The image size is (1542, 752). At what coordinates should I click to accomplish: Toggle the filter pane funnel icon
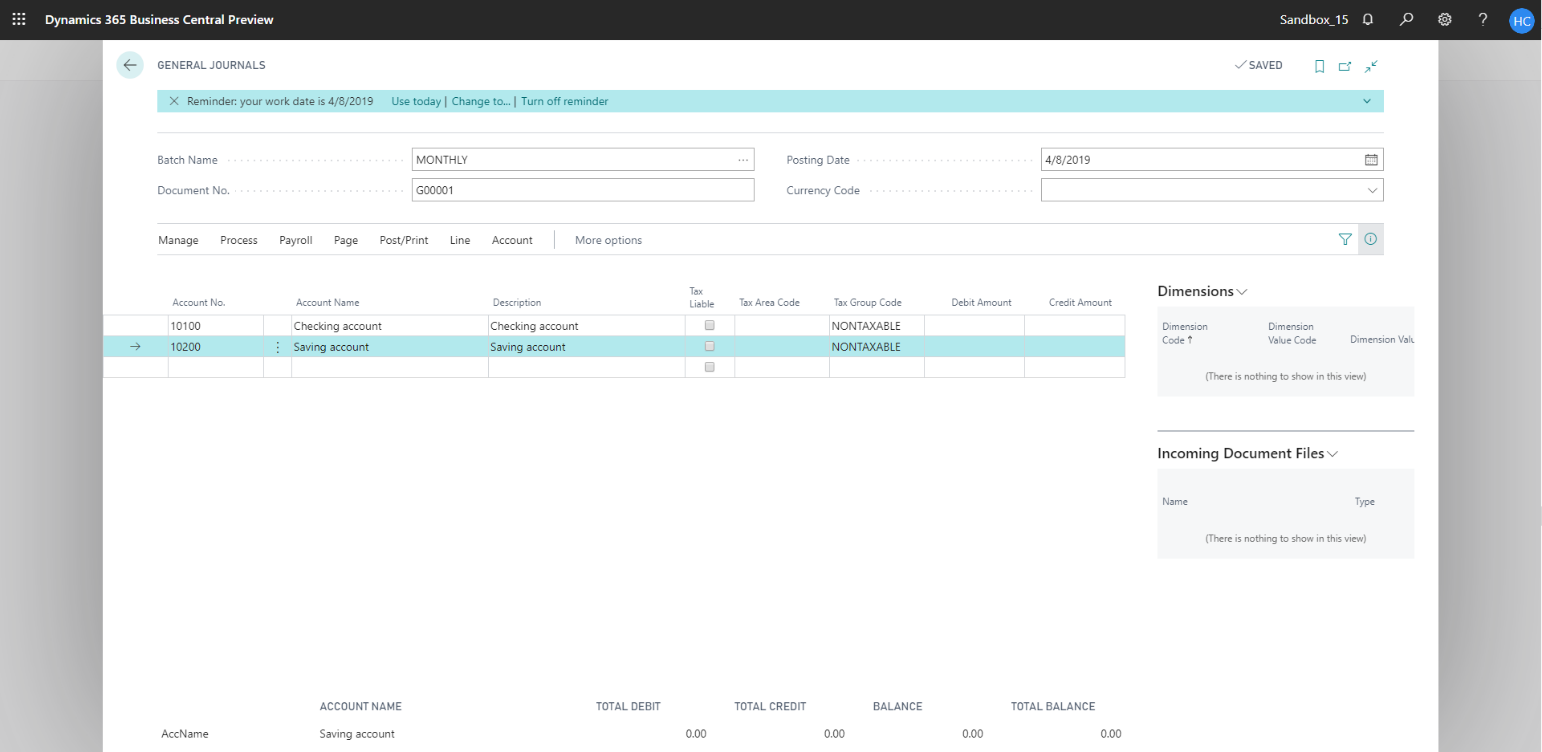click(1345, 239)
